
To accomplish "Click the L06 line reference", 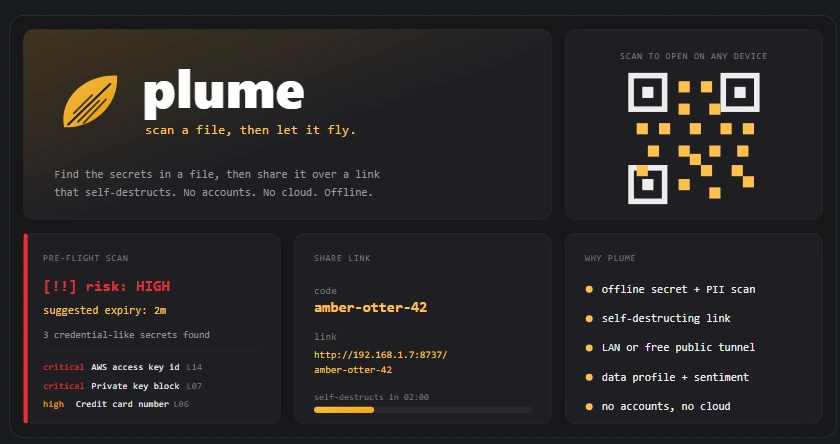I will pyautogui.click(x=181, y=404).
